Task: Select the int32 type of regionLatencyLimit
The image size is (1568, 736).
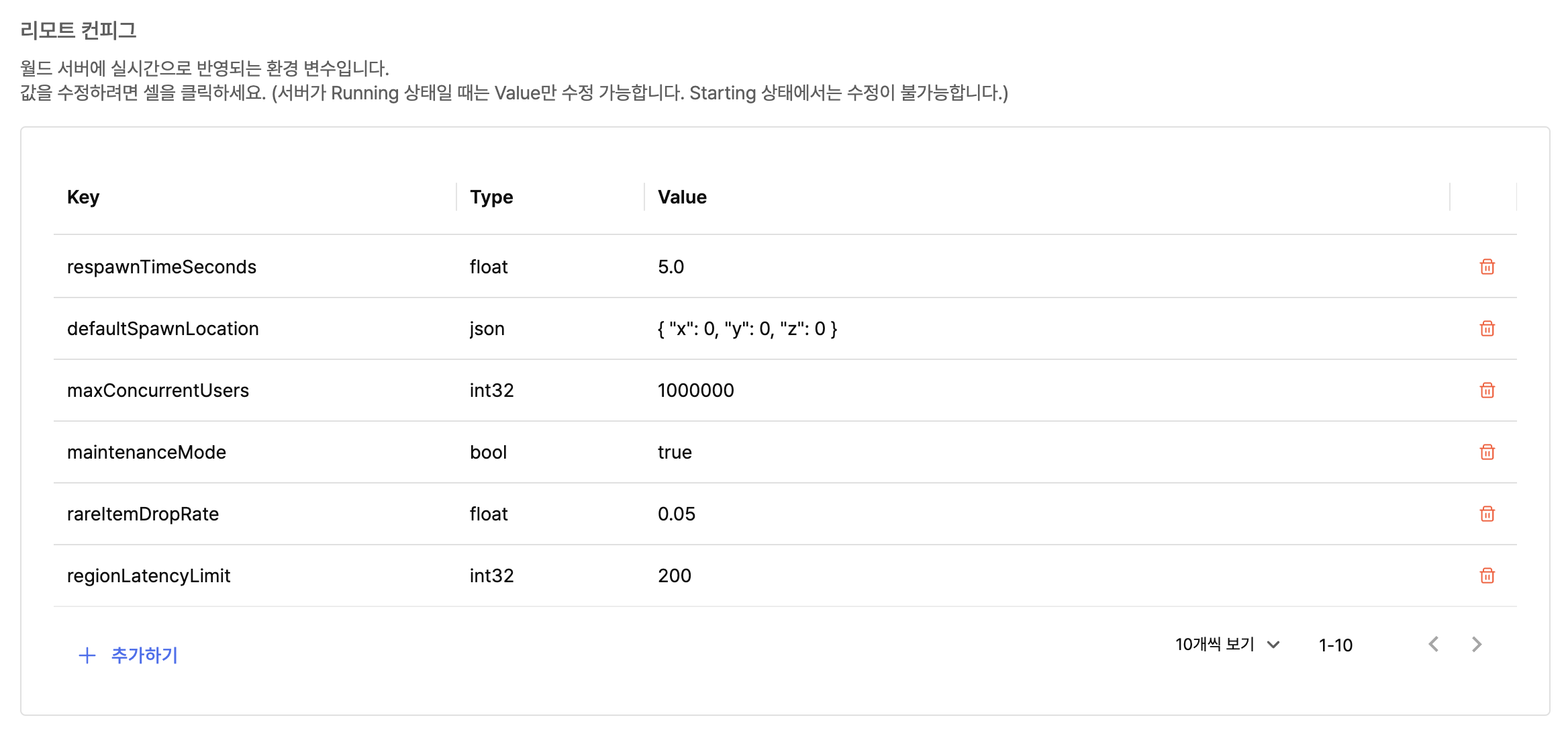Action: coord(550,576)
